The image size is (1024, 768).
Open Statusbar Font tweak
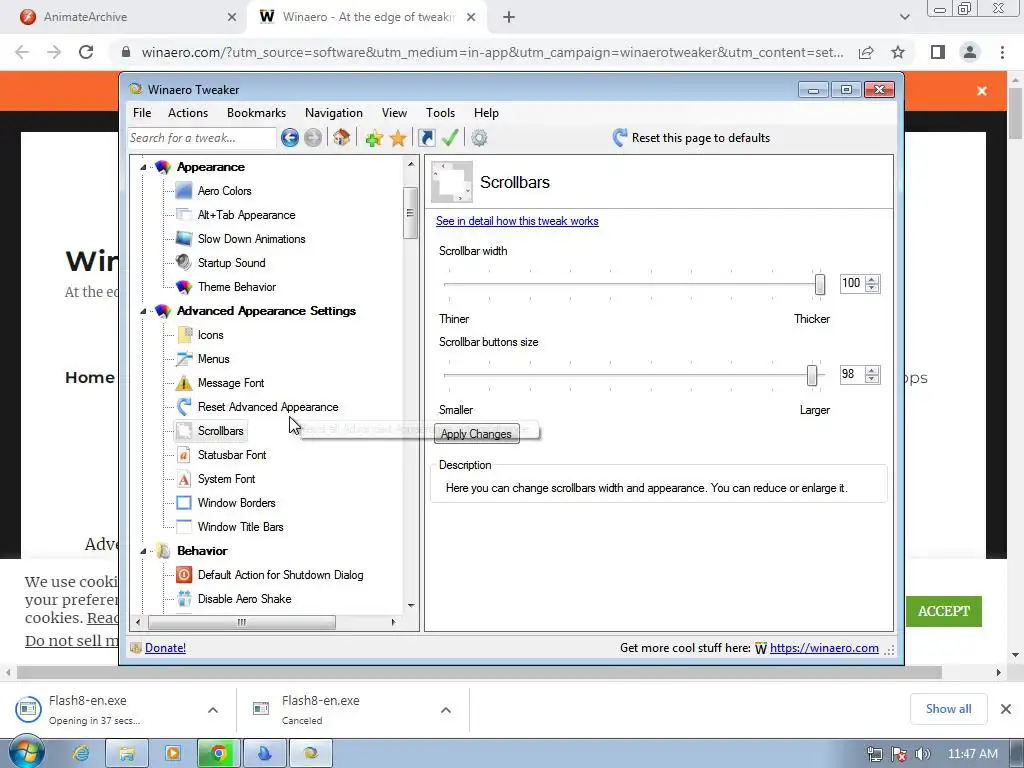pyautogui.click(x=232, y=455)
